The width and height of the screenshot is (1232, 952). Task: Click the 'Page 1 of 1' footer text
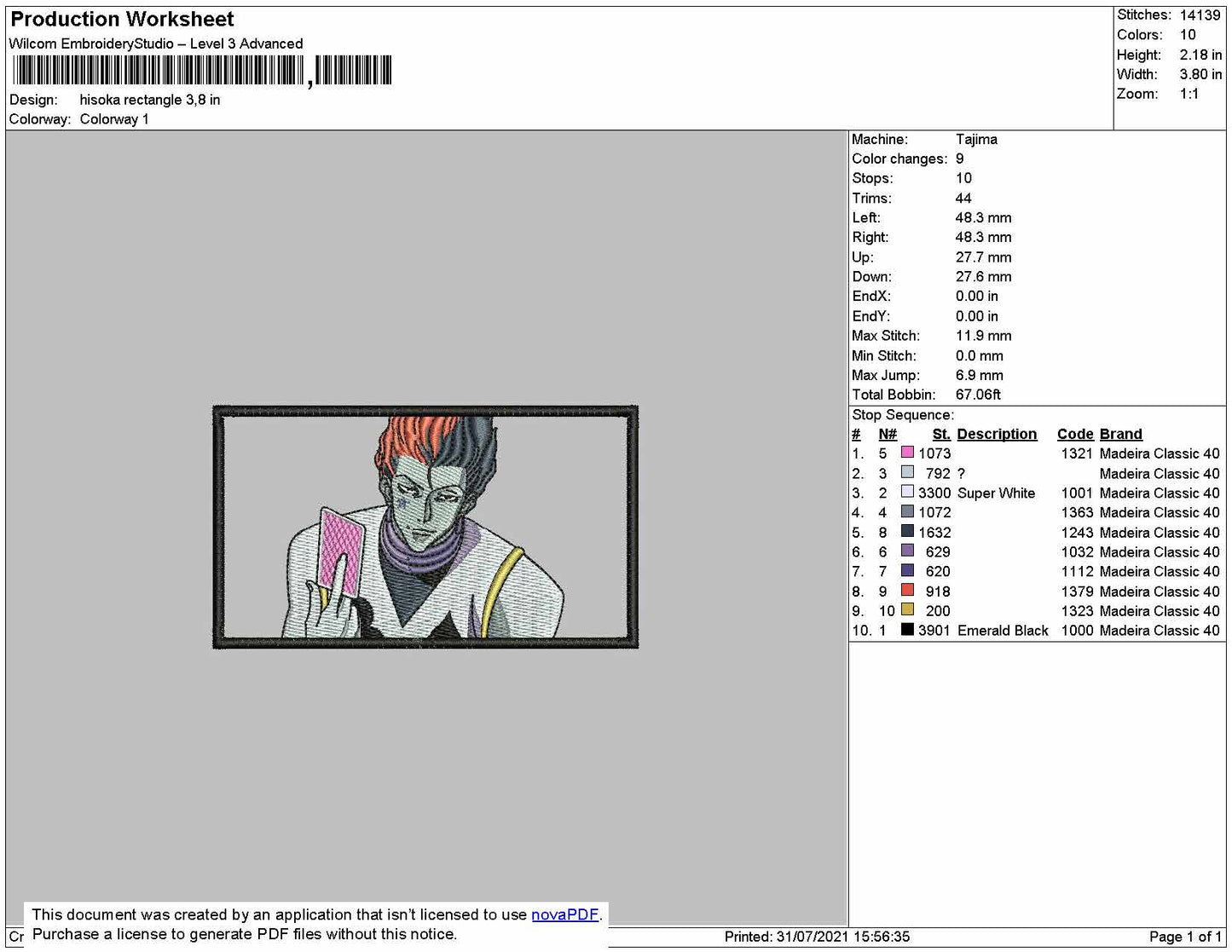(1185, 937)
